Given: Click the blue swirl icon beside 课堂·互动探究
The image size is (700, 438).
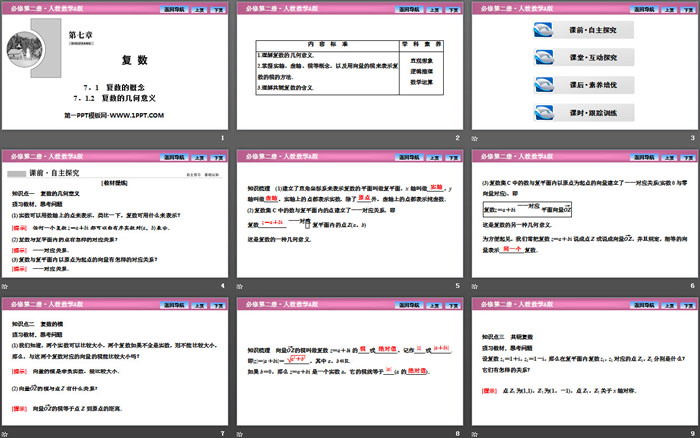Looking at the screenshot, I should pos(544,58).
